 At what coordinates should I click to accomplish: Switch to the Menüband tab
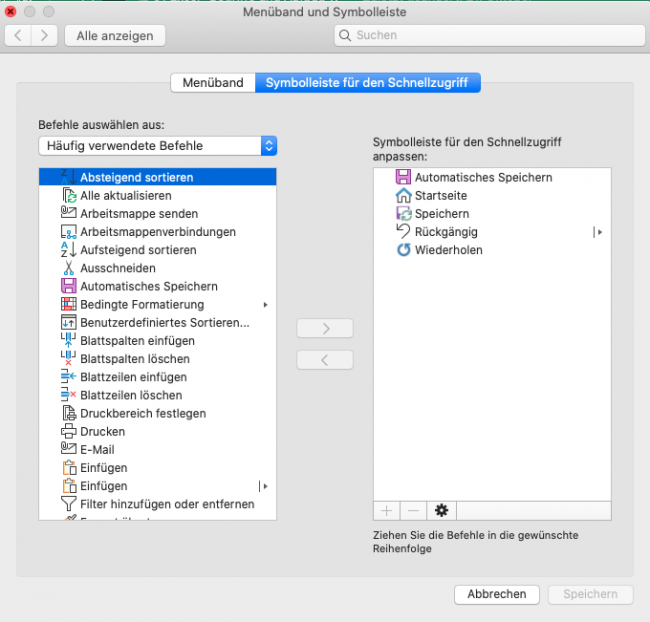click(212, 83)
